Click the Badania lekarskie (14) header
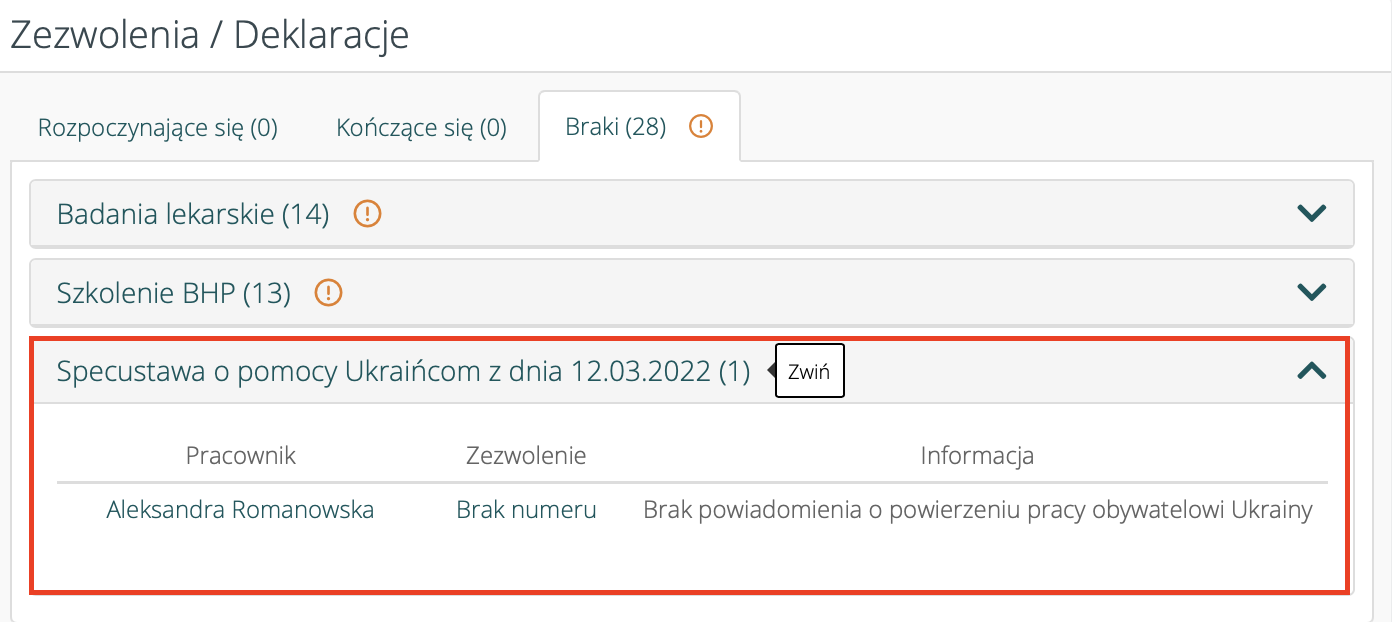Image resolution: width=1392 pixels, height=622 pixels. coord(193,214)
